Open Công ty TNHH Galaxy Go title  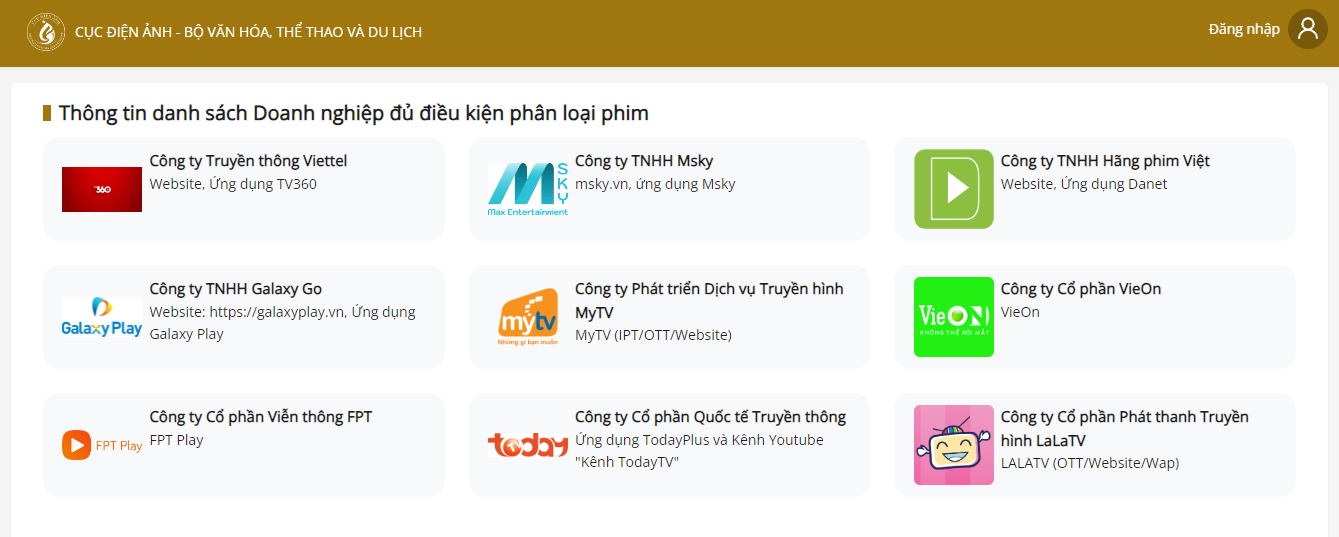point(235,289)
